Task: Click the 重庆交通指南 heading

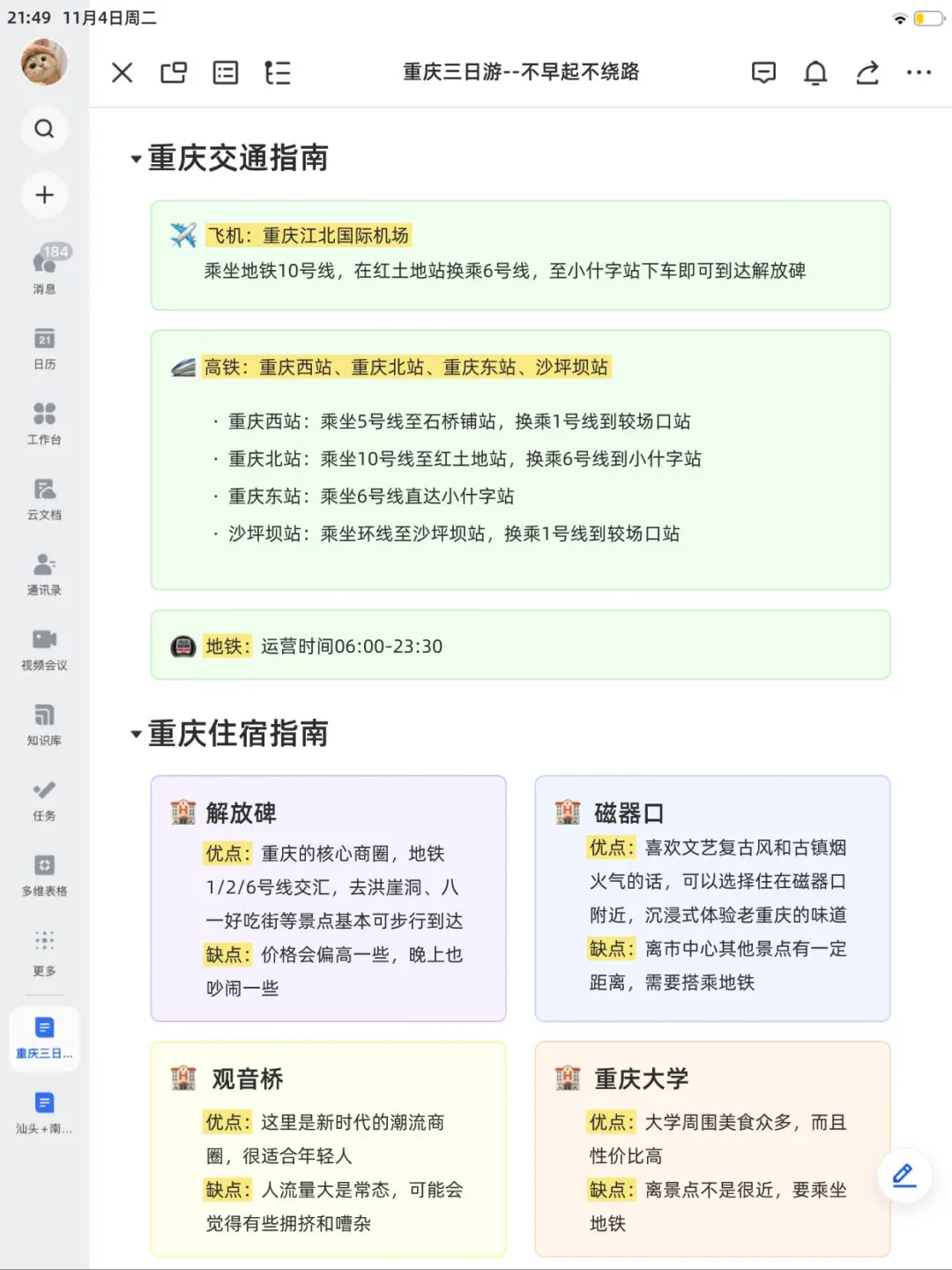Action: tap(238, 158)
